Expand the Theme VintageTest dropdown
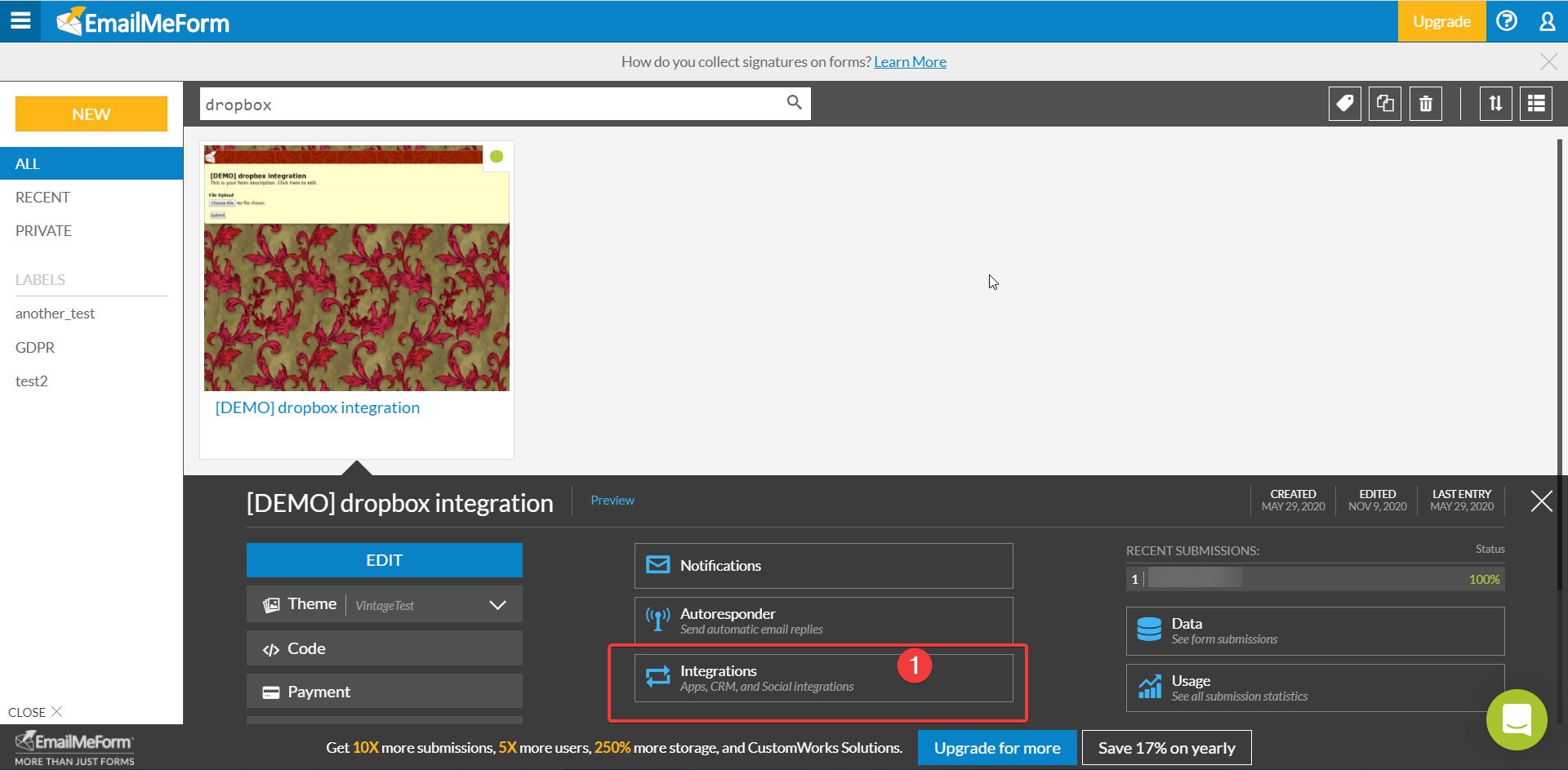Screen dimensions: 1568x770 497,605
